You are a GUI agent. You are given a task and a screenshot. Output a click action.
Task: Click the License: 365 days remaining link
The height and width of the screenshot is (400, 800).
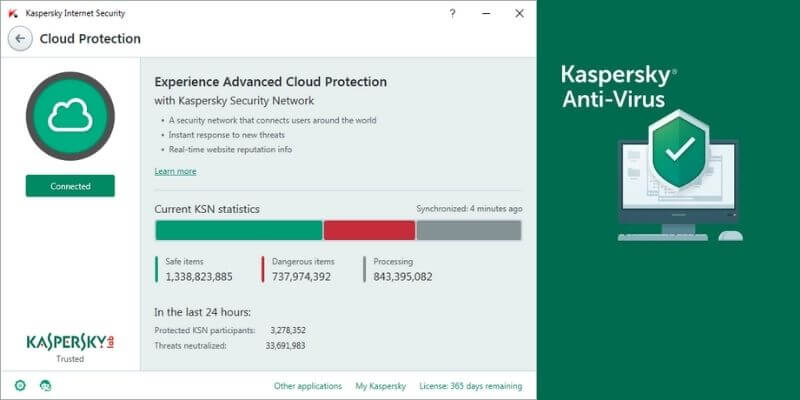tap(470, 386)
